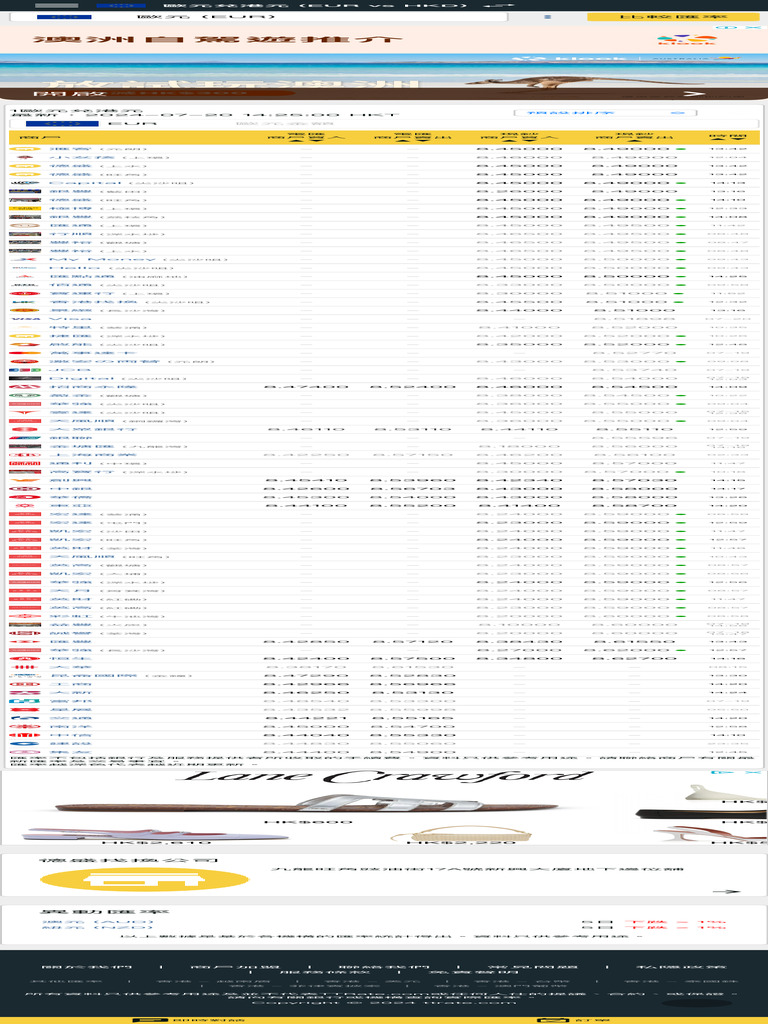Select the 8.47400 電匯 rate cell
Viewport: 768px width, 1024px height.
pyautogui.click(x=306, y=387)
